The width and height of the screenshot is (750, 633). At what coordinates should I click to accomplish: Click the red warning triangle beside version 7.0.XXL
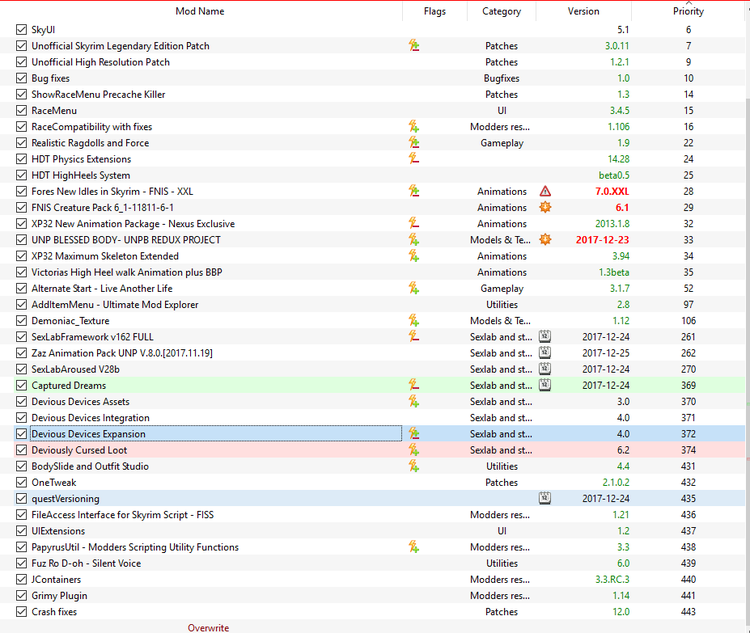click(x=545, y=191)
